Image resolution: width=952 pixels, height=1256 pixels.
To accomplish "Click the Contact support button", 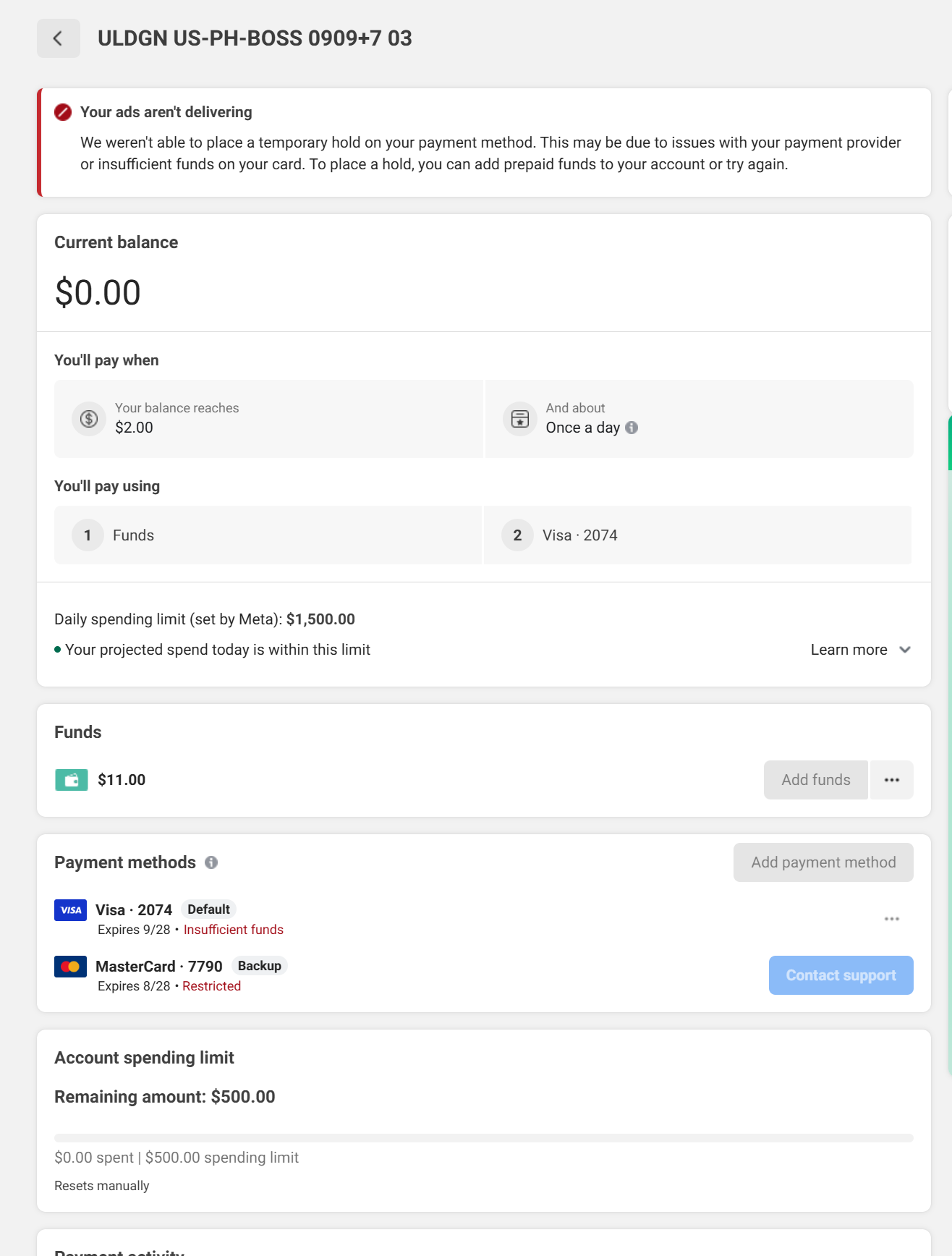I will [x=841, y=975].
